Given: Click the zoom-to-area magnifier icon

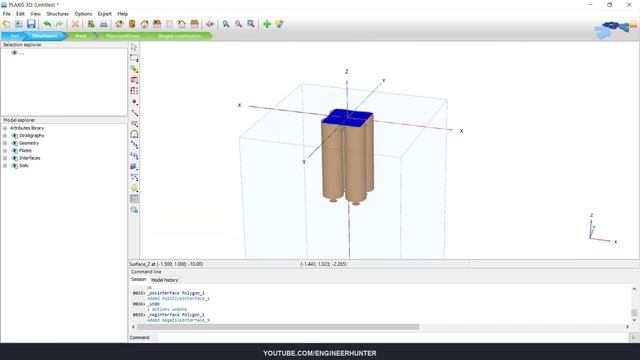Looking at the screenshot, I should [x=251, y=24].
